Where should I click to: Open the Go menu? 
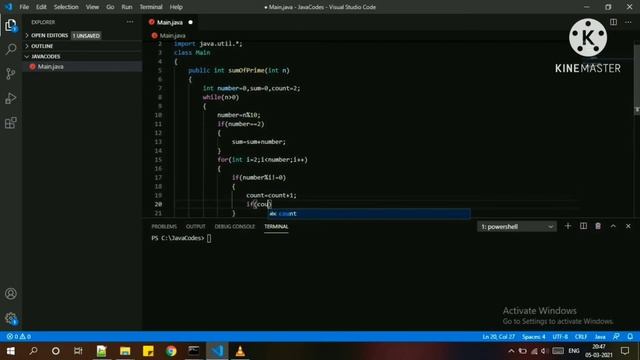tap(110, 7)
